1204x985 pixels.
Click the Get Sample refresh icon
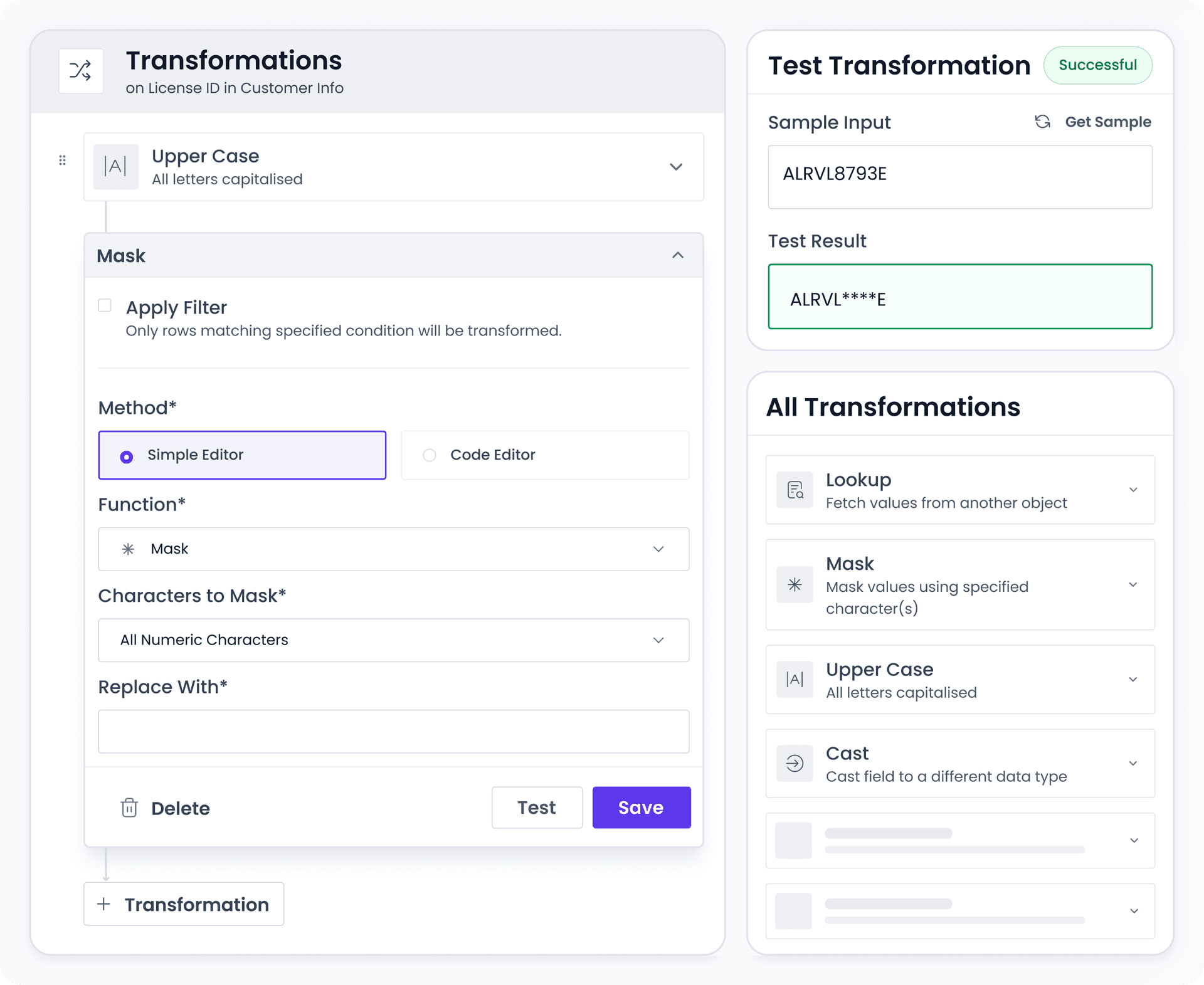tap(1043, 122)
